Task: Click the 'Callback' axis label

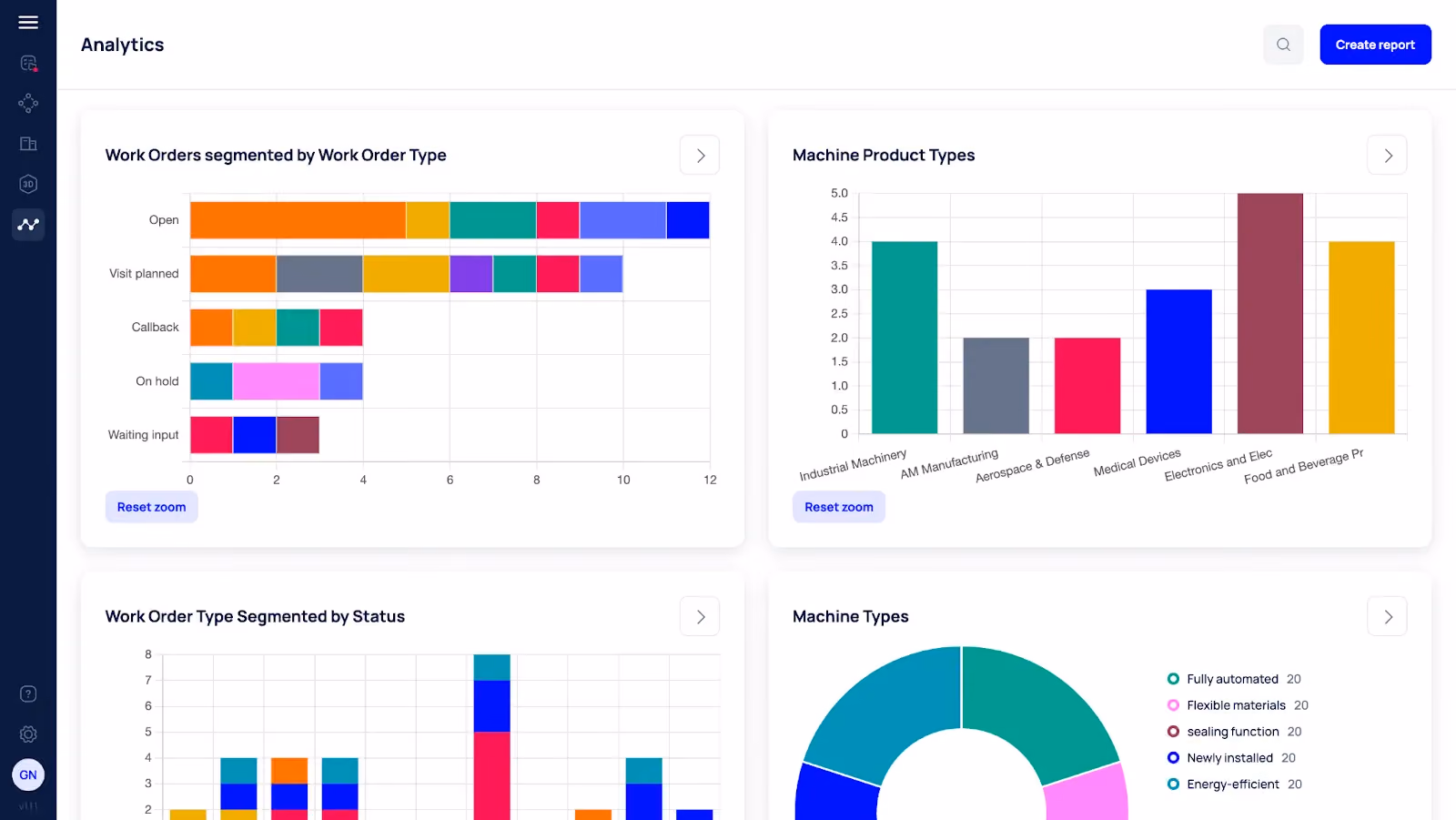Action: 155,328
